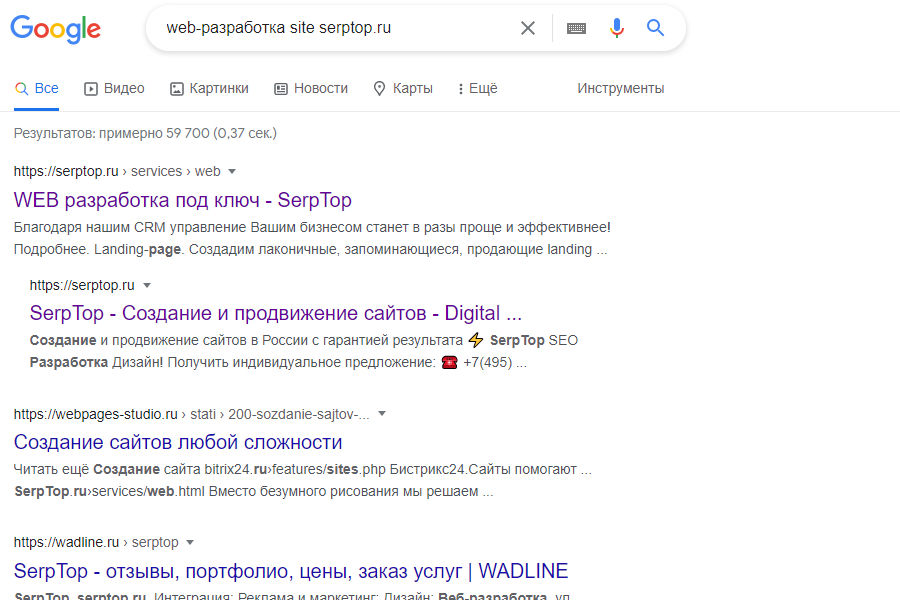Expand arrow next to wadline.ru › serptop
Image resolution: width=900 pixels, height=600 pixels.
tap(190, 542)
